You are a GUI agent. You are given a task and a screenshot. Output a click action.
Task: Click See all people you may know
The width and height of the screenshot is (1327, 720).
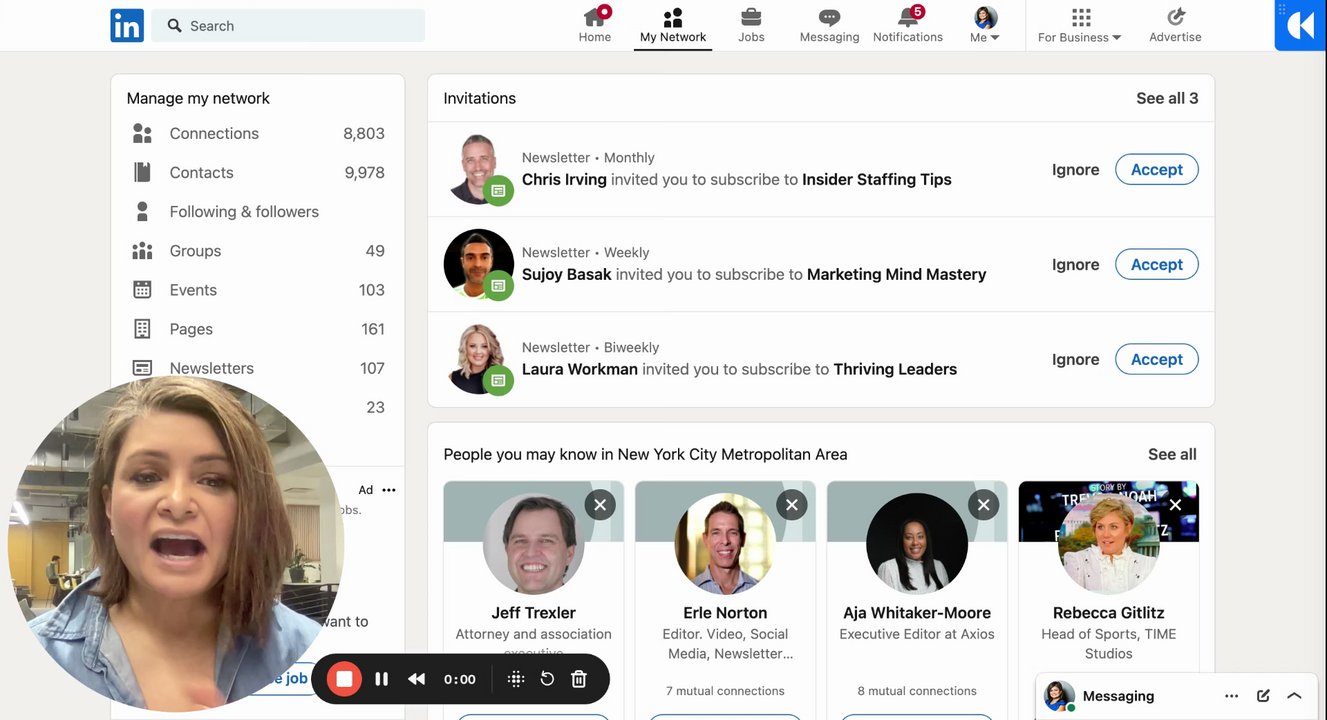tap(1172, 454)
